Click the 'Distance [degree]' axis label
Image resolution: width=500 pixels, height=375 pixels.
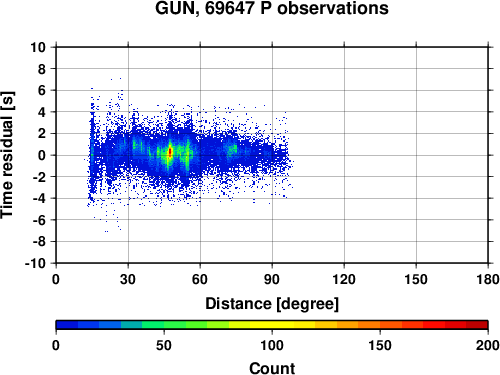click(272, 304)
